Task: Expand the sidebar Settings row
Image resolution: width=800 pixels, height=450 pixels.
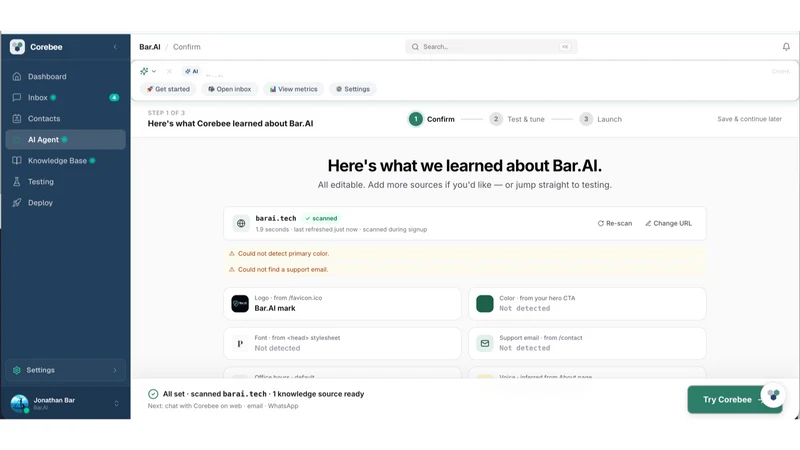Action: point(65,370)
